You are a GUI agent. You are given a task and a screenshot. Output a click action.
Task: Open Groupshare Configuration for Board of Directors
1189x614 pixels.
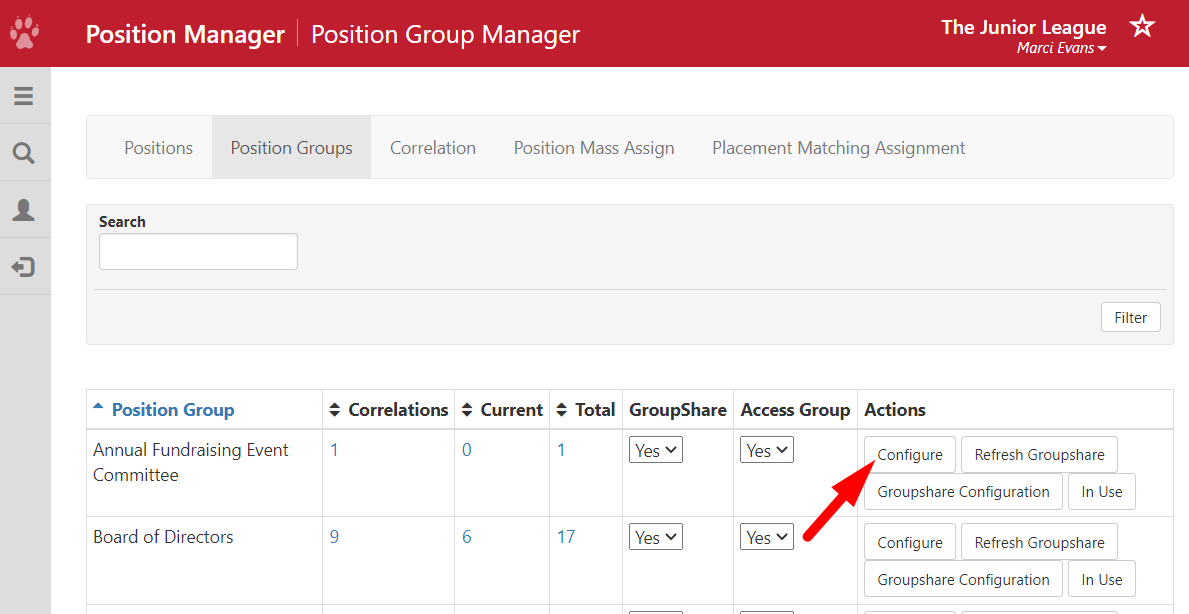[x=964, y=580]
